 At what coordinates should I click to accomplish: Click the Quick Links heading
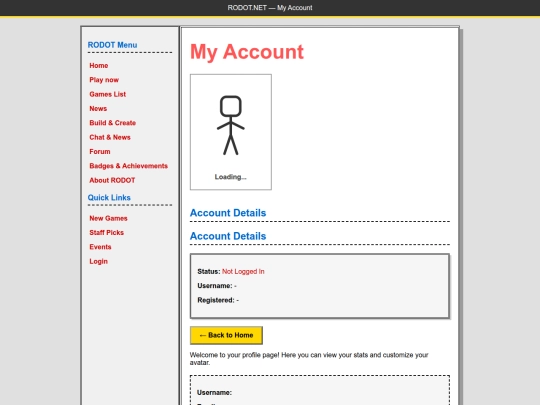(109, 198)
